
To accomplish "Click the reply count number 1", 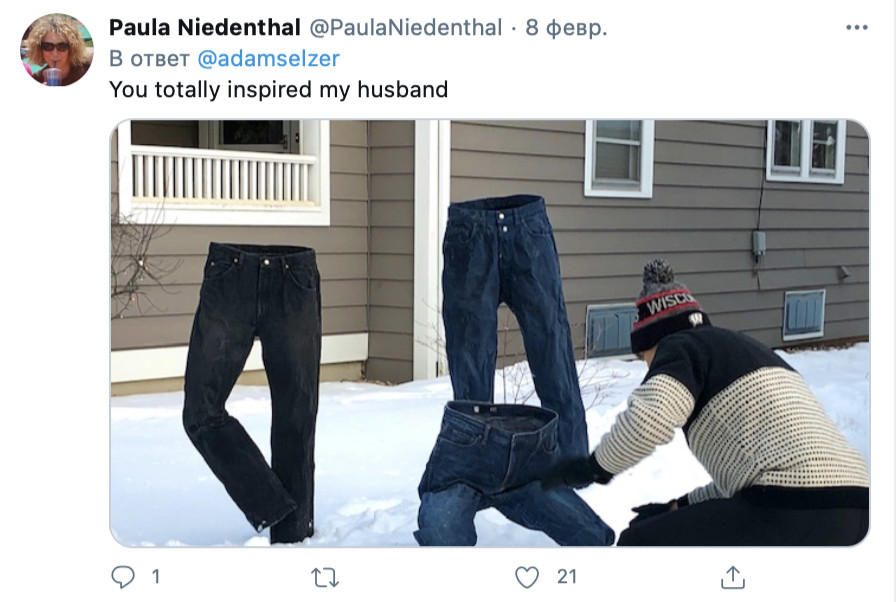I will tap(155, 577).
